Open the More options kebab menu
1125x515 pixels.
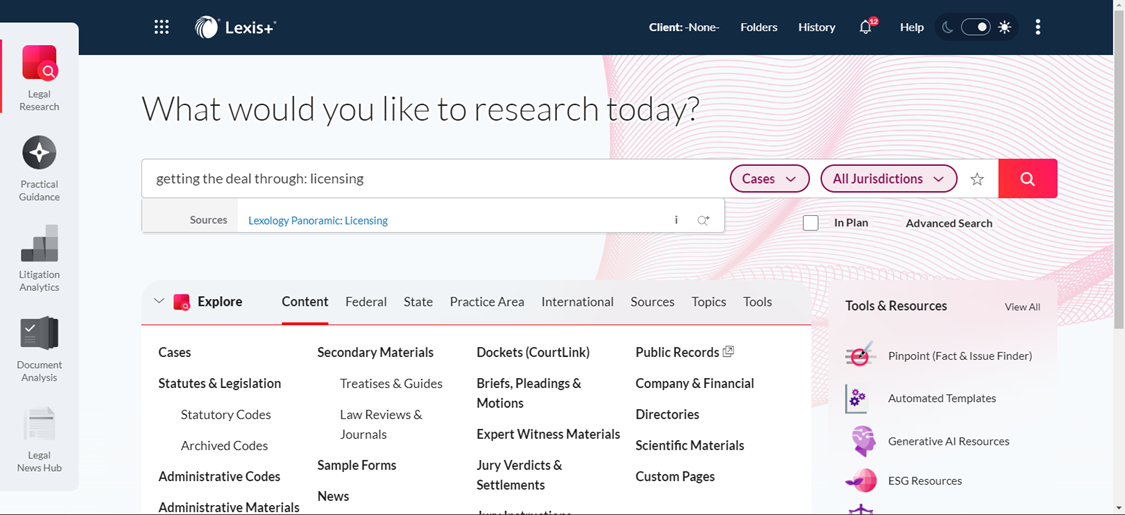pyautogui.click(x=1037, y=27)
